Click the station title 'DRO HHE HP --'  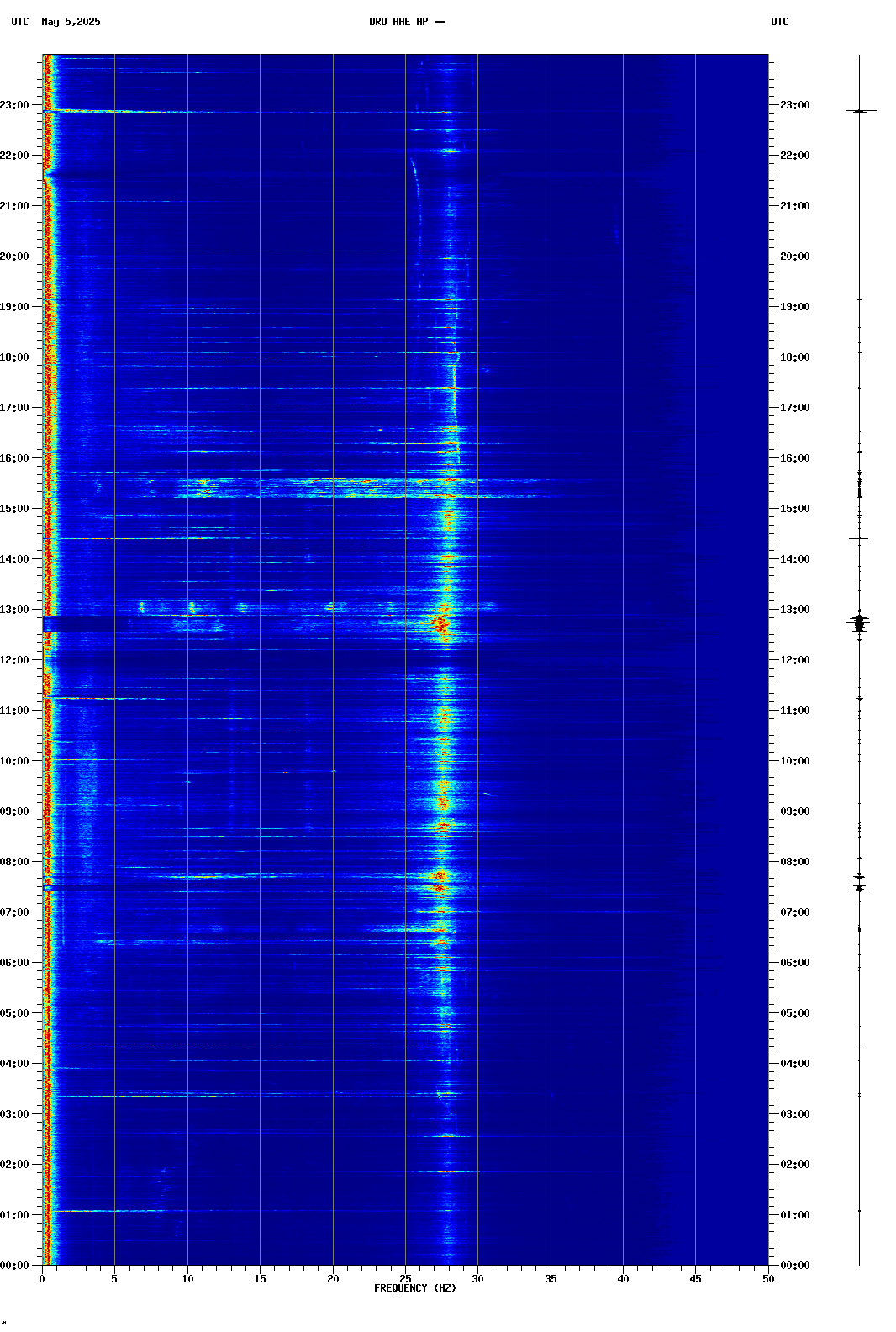(408, 22)
